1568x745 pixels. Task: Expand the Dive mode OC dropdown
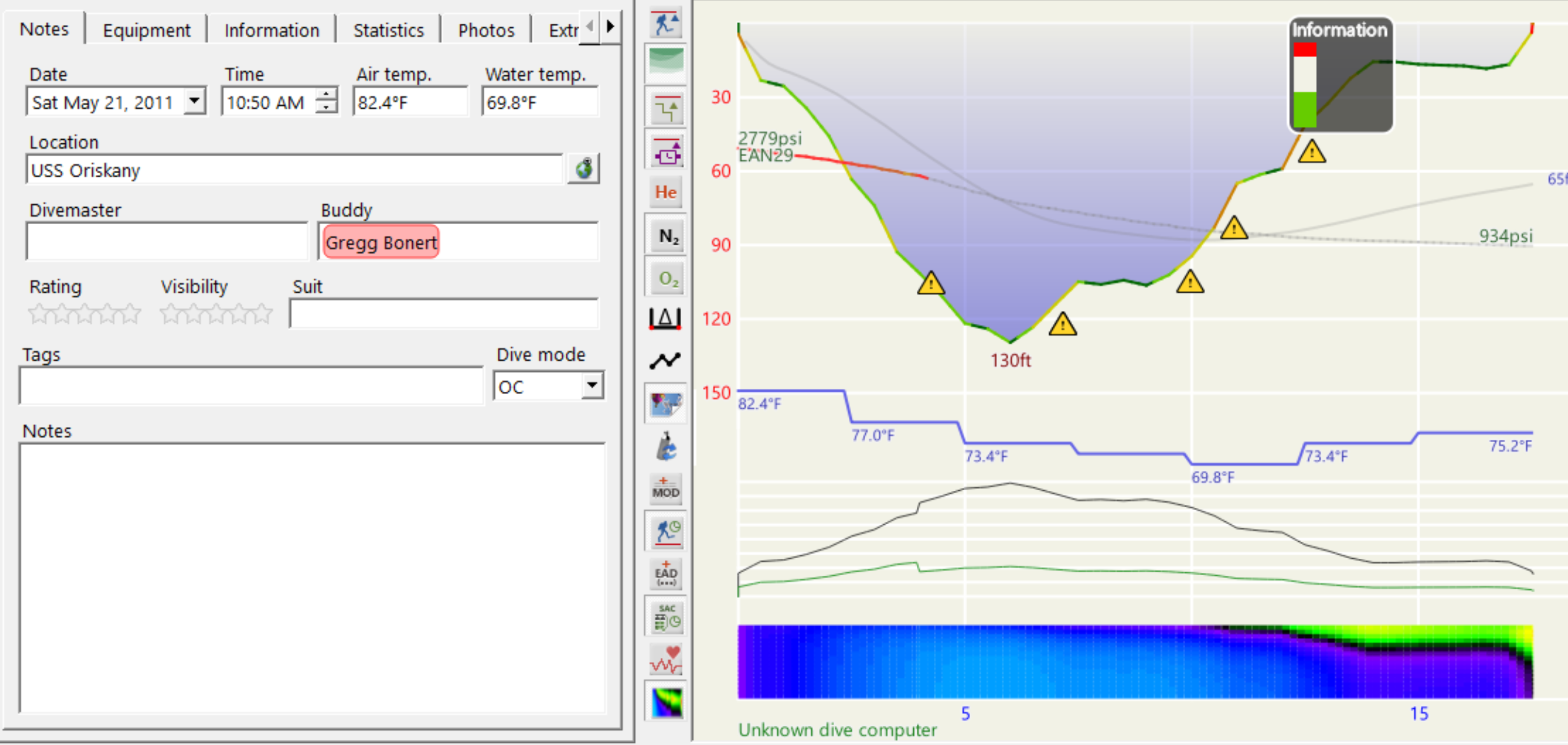click(x=591, y=386)
